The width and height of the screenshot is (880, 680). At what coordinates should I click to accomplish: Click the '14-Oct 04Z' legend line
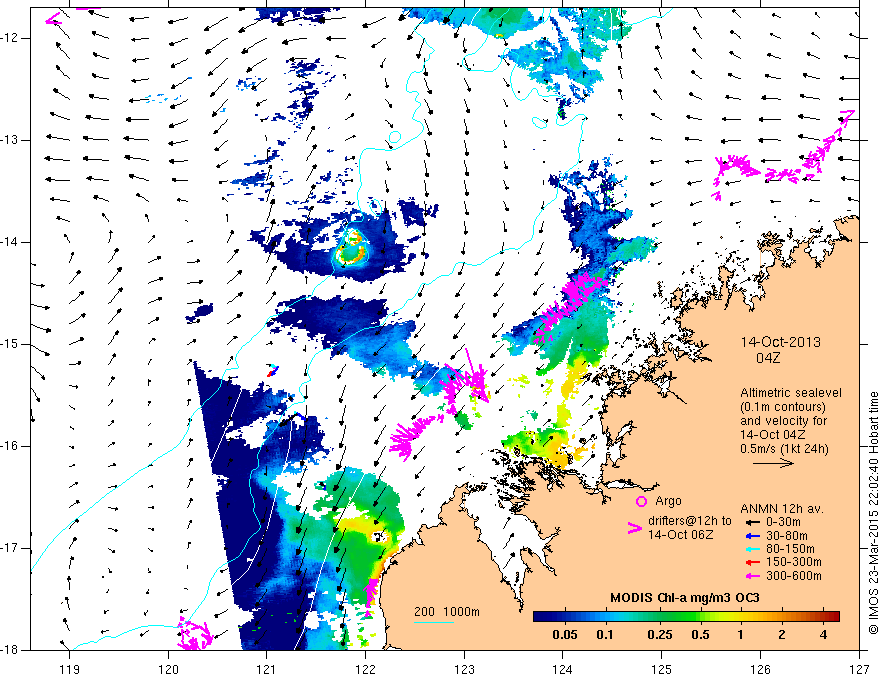tap(773, 435)
